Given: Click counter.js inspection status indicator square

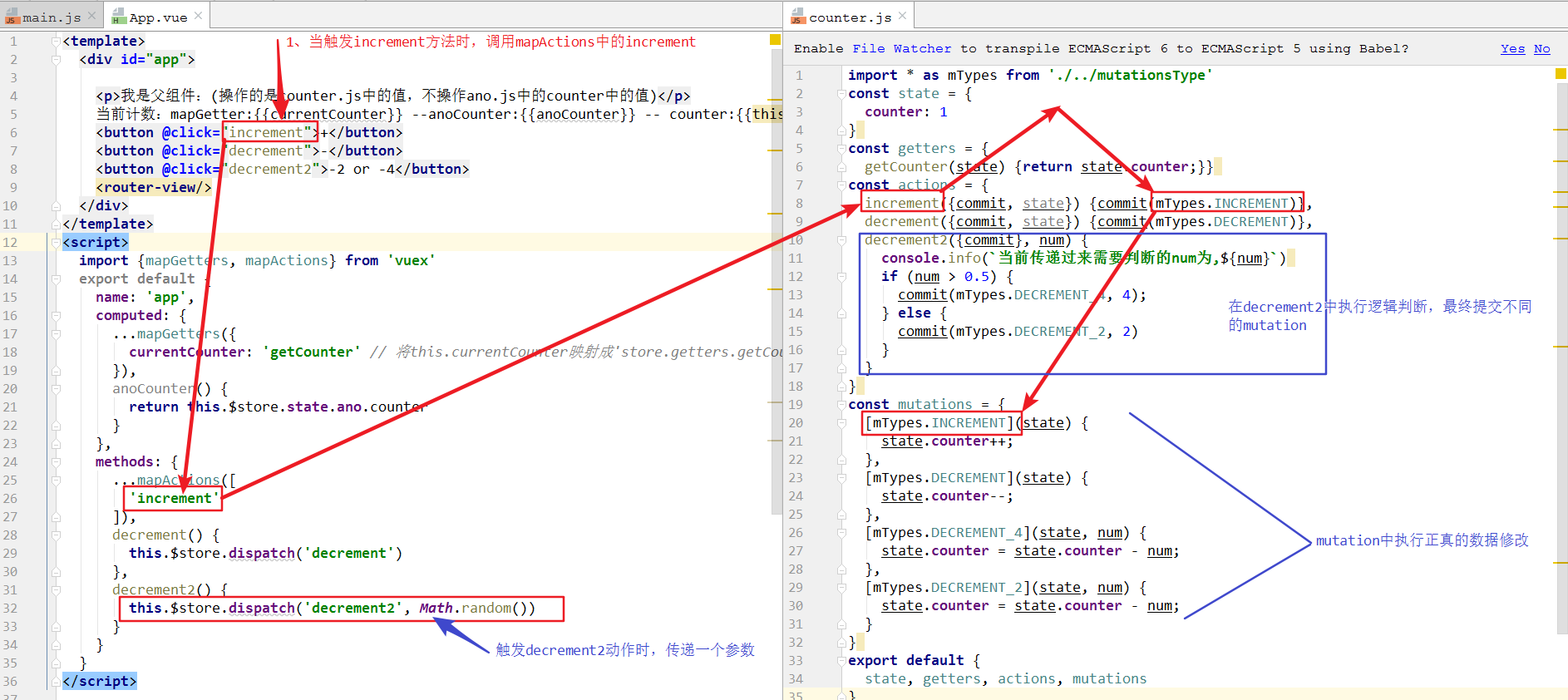Looking at the screenshot, I should pos(1561,74).
